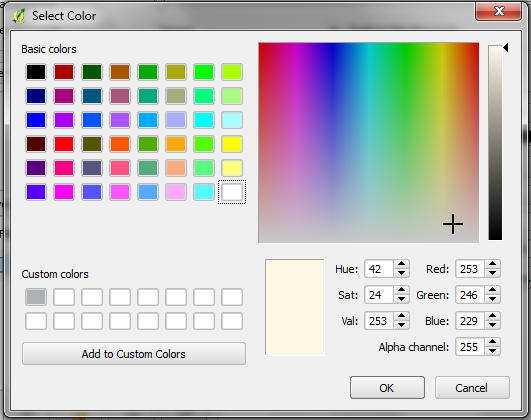Click the Cancel button
Screen dimensions: 531x420
pos(472,387)
